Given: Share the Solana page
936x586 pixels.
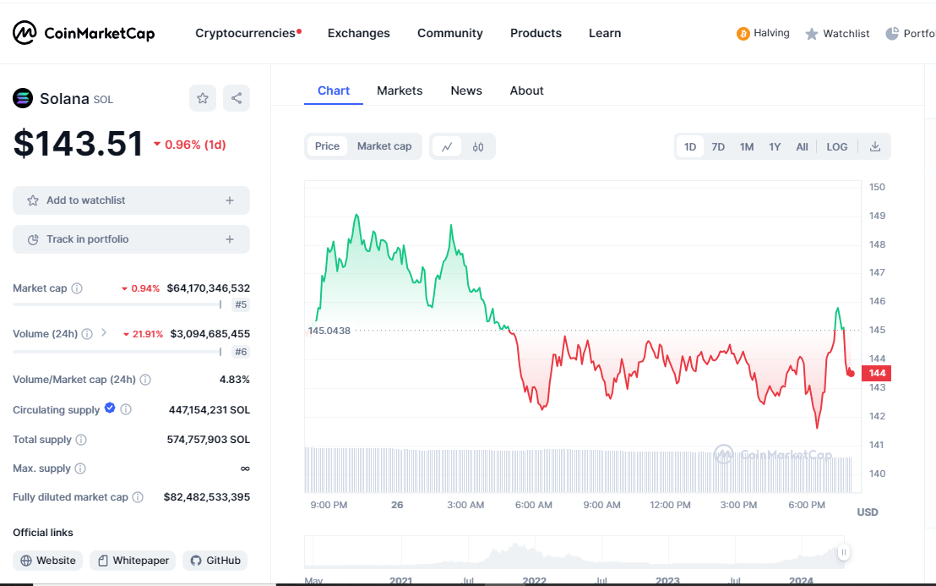Looking at the screenshot, I should point(236,98).
